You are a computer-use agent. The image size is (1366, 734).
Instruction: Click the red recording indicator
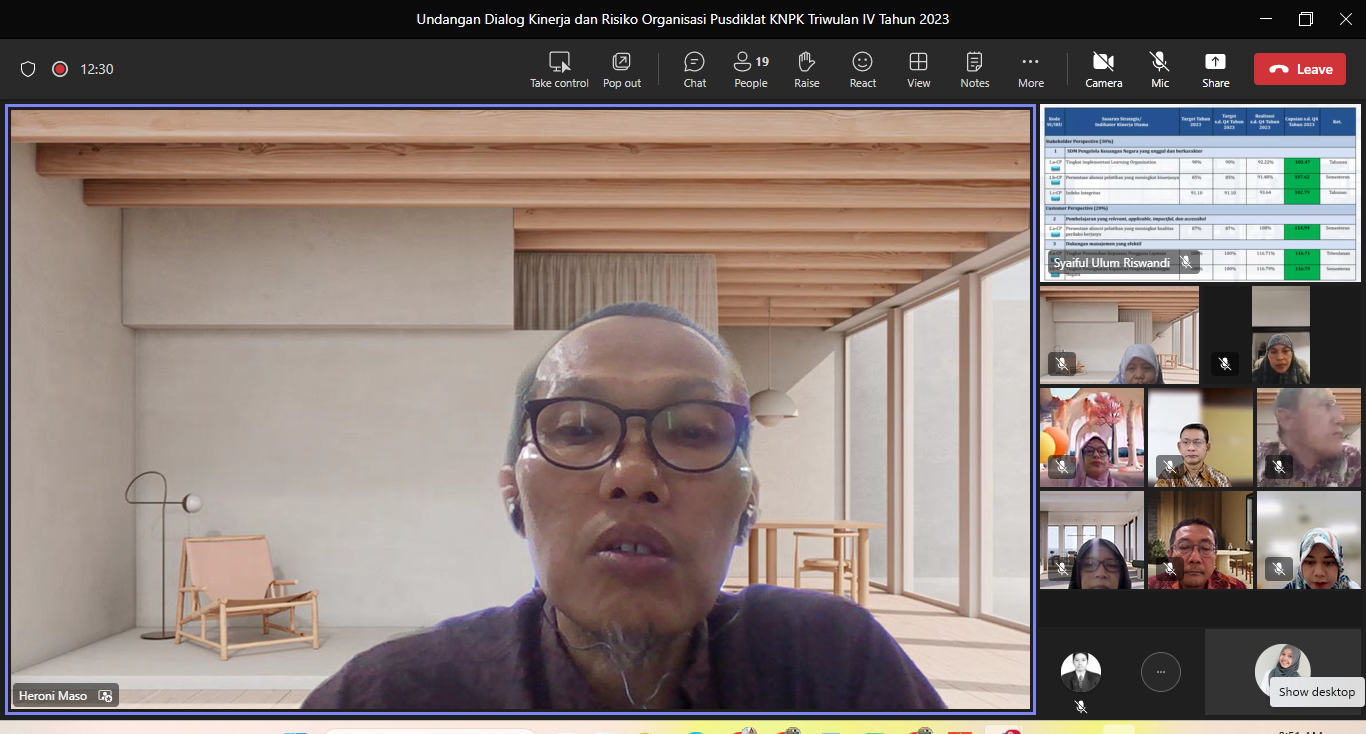point(60,69)
